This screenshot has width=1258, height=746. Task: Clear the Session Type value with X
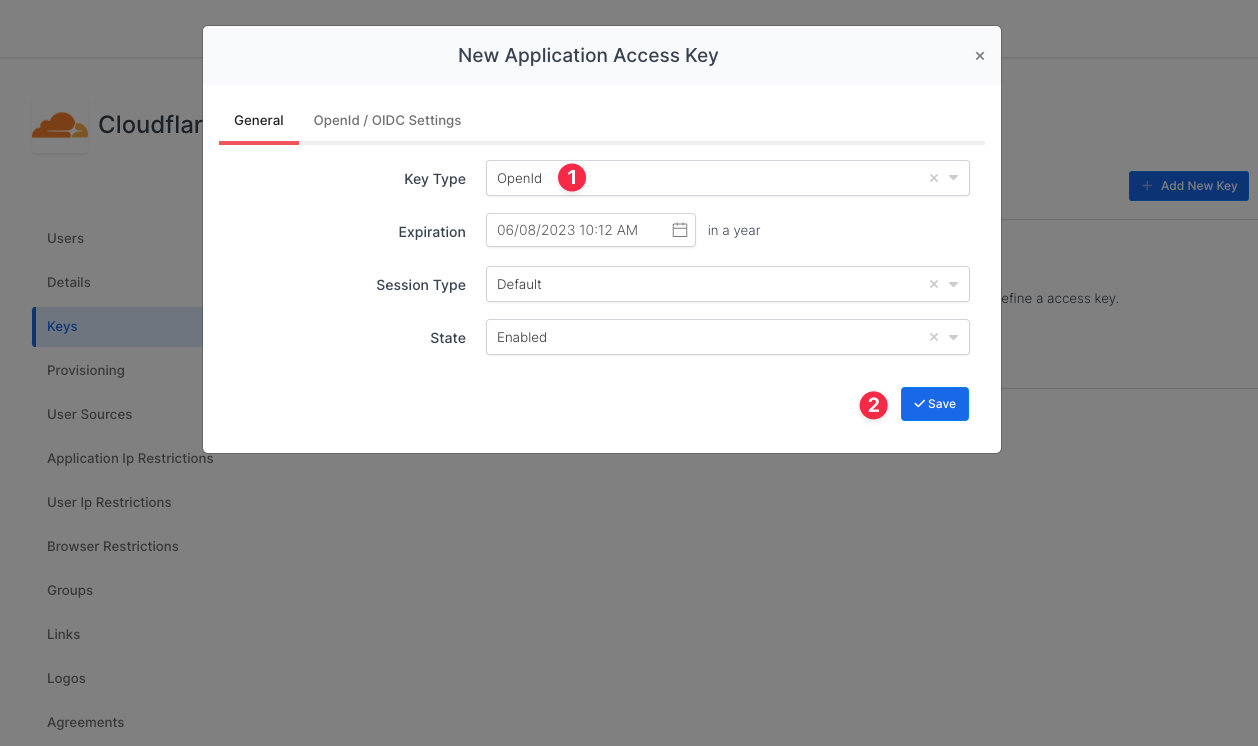tap(934, 284)
